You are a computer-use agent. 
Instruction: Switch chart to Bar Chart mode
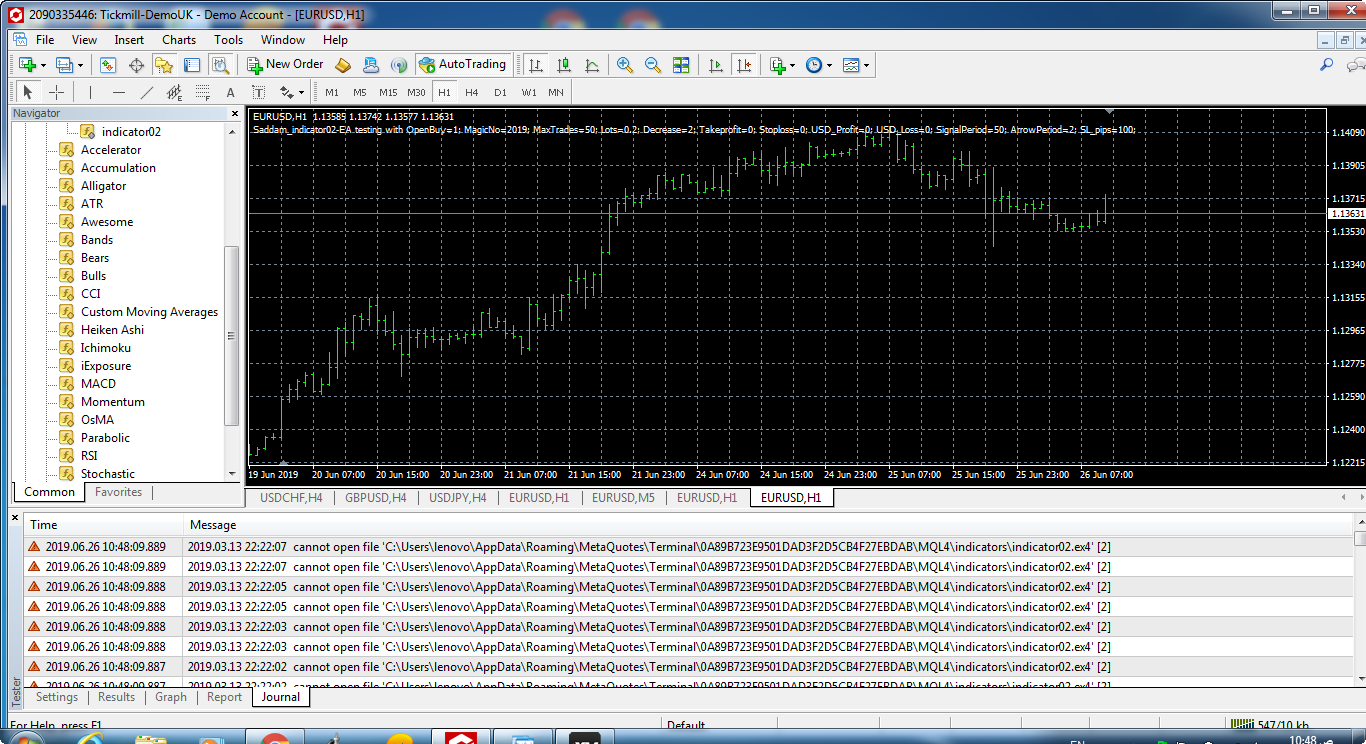pos(536,65)
